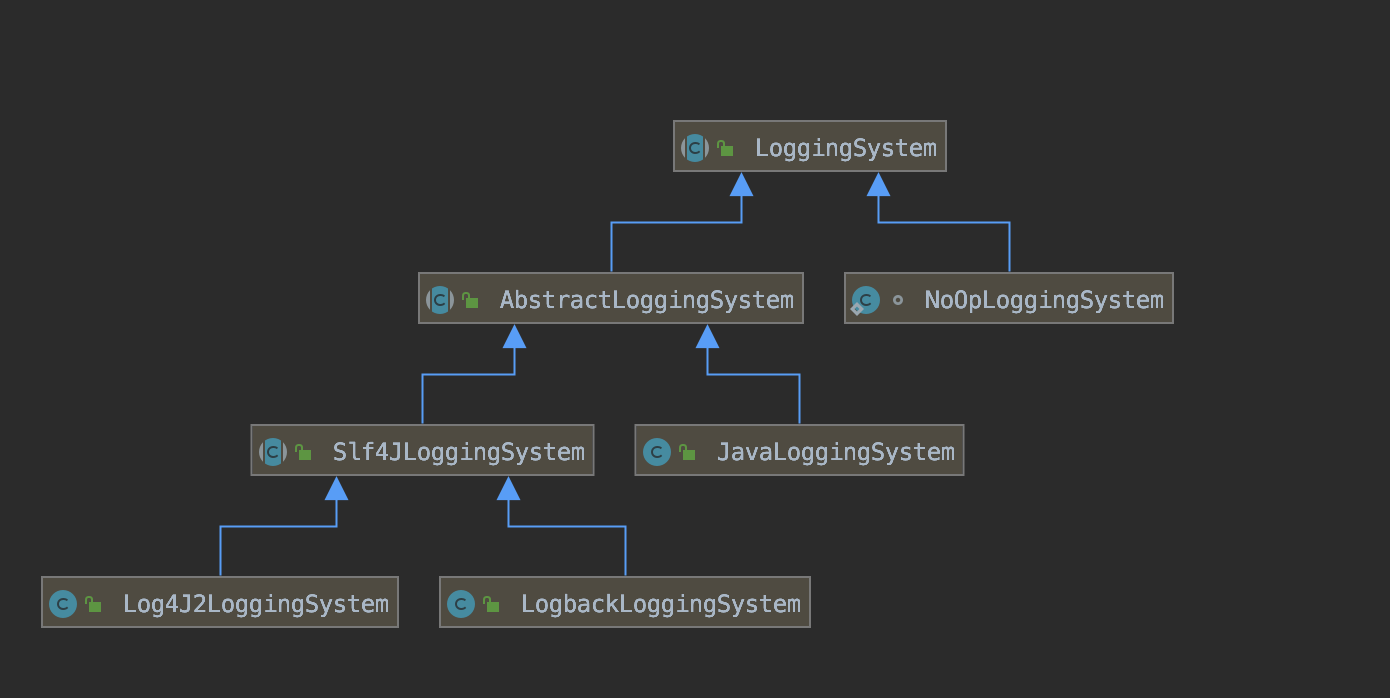Click the green lock icon beside JavaLoggingSystem
1390x698 pixels.
click(687, 452)
